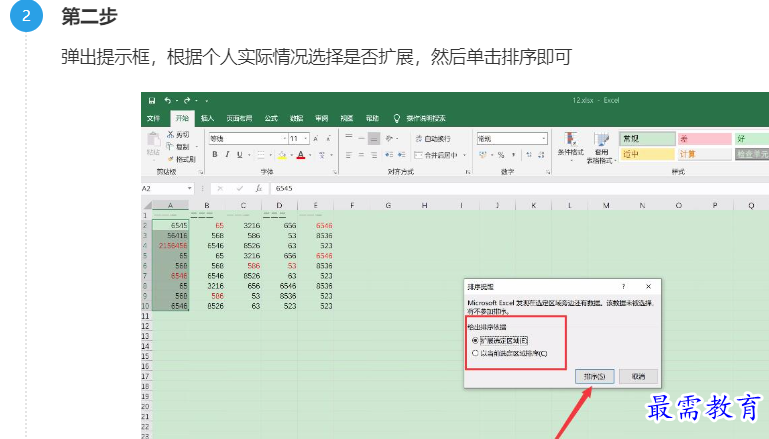This screenshot has height=439, width=769.
Task: Open Format as Table (套用表格格式) menu
Action: [601, 147]
